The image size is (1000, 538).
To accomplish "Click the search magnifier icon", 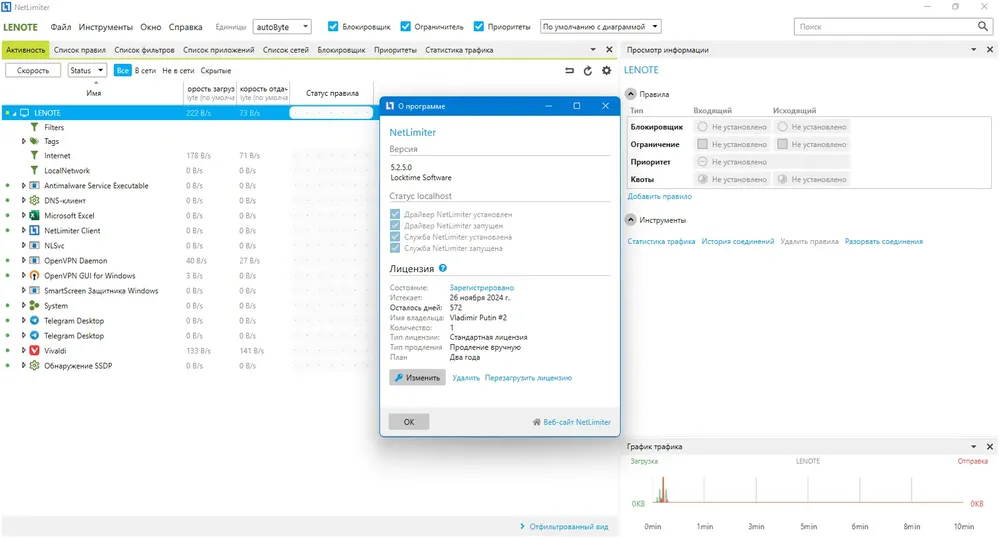I will point(983,26).
